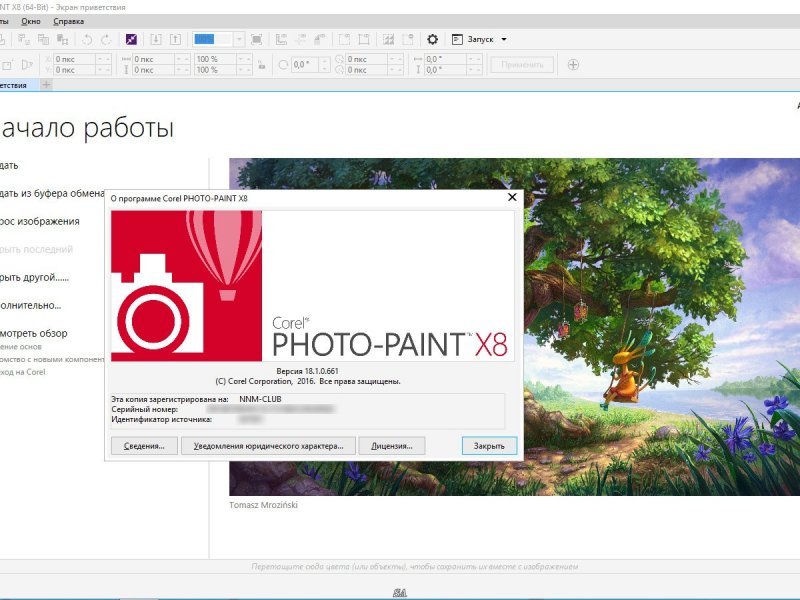Open Уведомления юридического характера... button
The image size is (800, 600).
(x=268, y=446)
